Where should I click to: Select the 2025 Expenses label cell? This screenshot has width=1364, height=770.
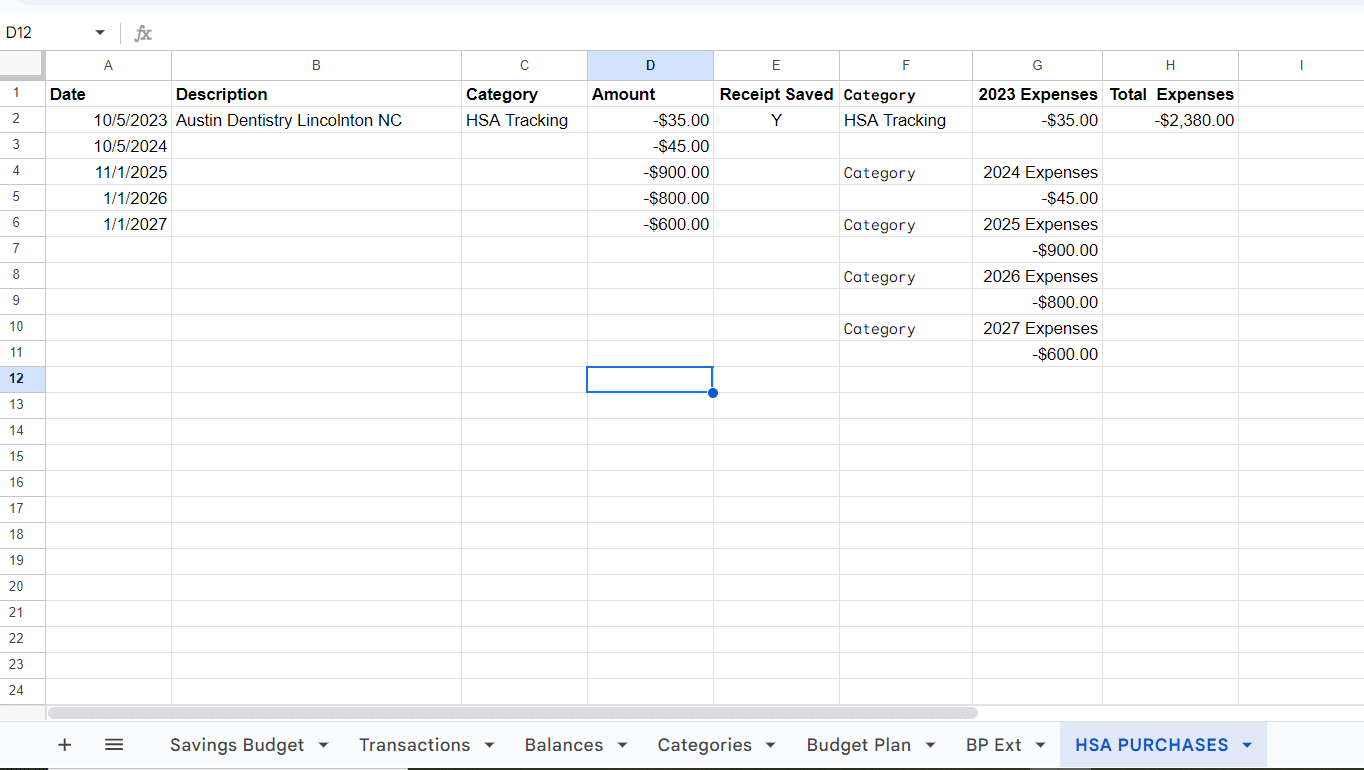click(x=1037, y=224)
